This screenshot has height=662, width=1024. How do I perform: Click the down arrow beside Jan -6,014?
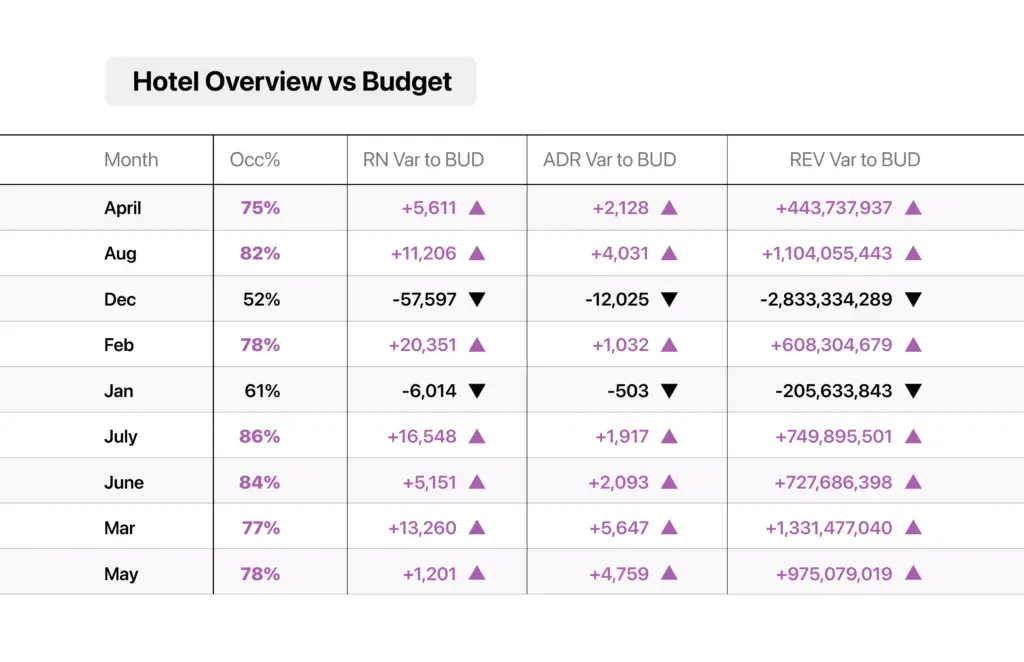pyautogui.click(x=477, y=391)
